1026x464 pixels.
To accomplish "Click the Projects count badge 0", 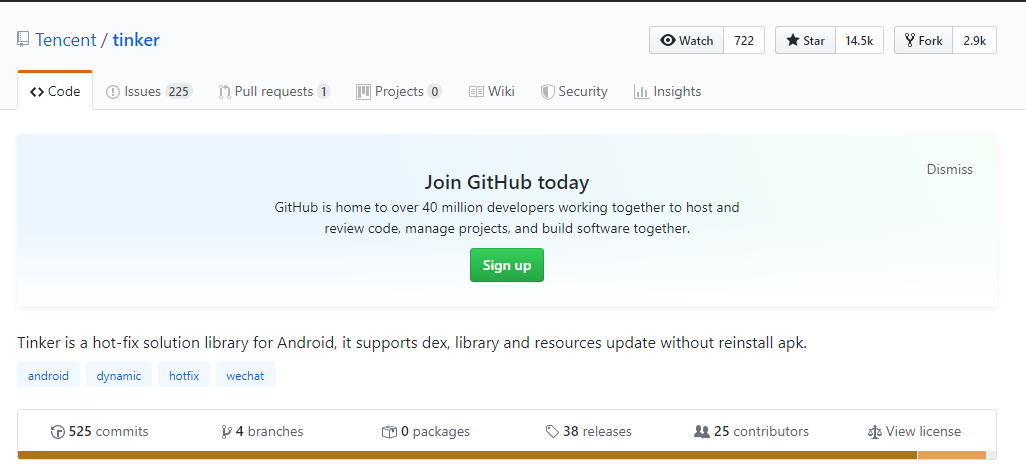I will [434, 92].
